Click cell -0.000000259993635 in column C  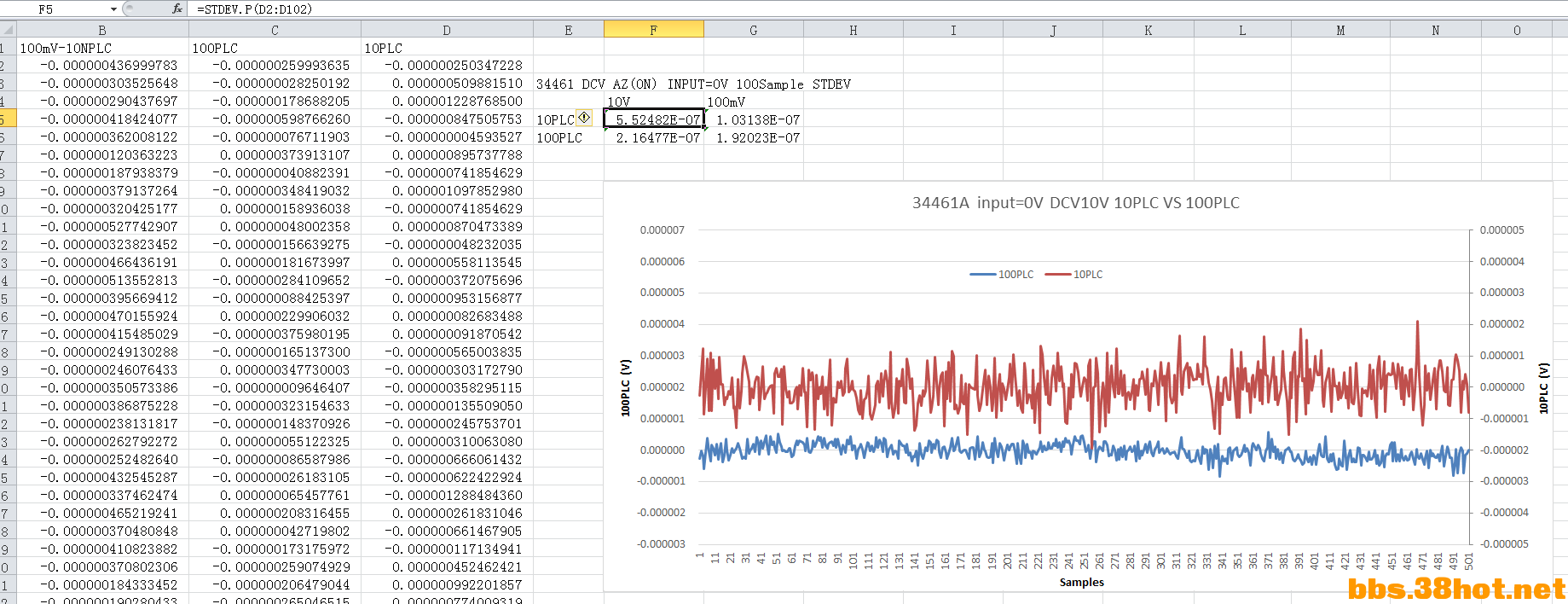[275, 66]
